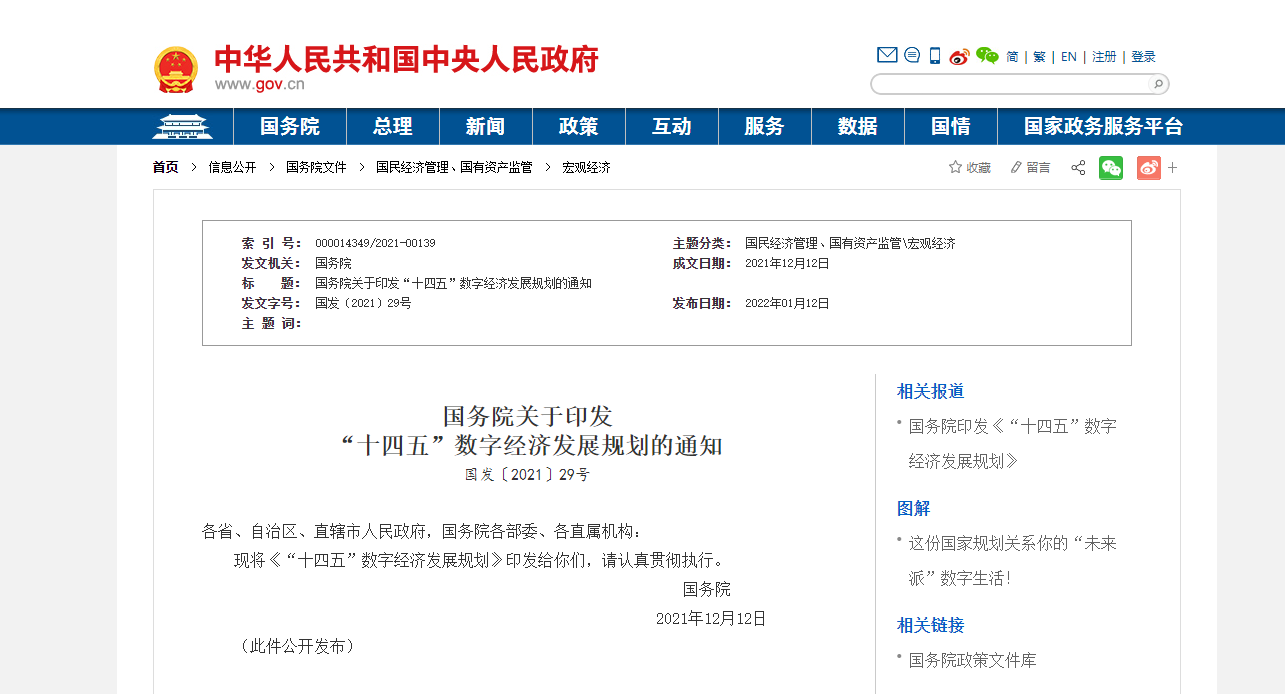Open the speech bubble message icon
The image size is (1285, 694).
coord(912,55)
